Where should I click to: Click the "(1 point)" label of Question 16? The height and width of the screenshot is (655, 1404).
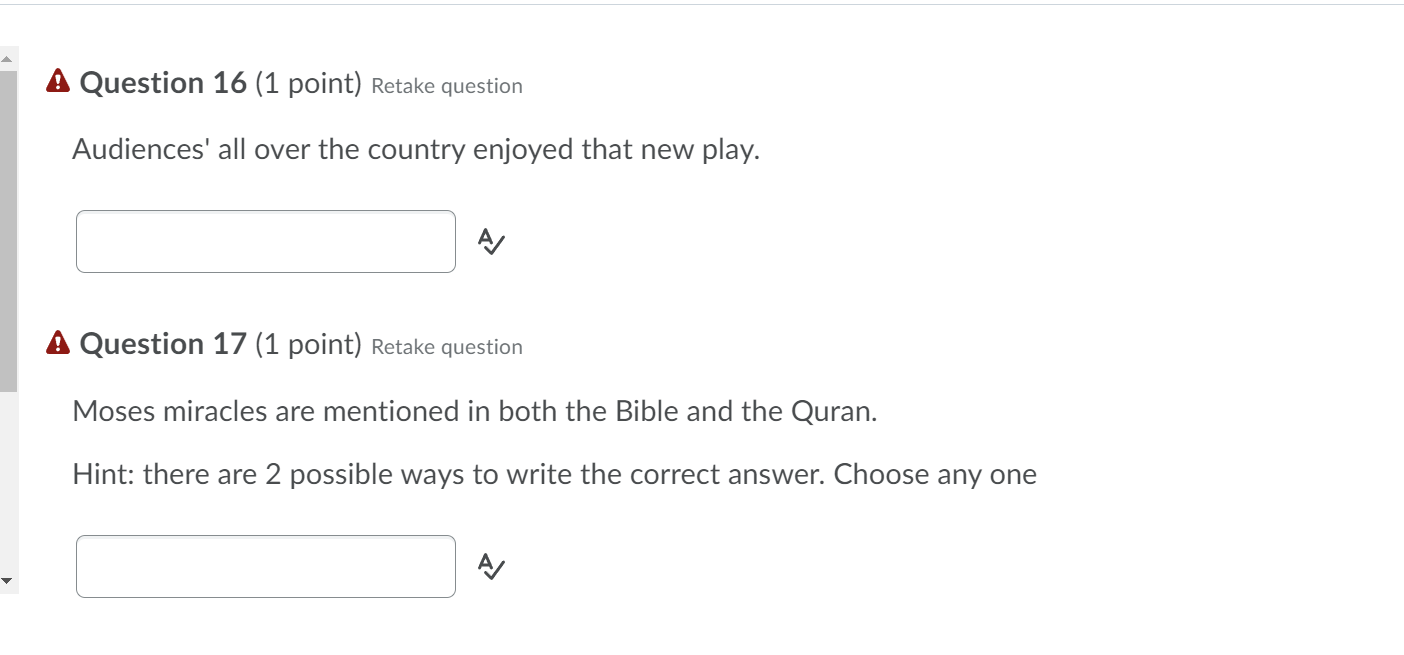(x=308, y=83)
